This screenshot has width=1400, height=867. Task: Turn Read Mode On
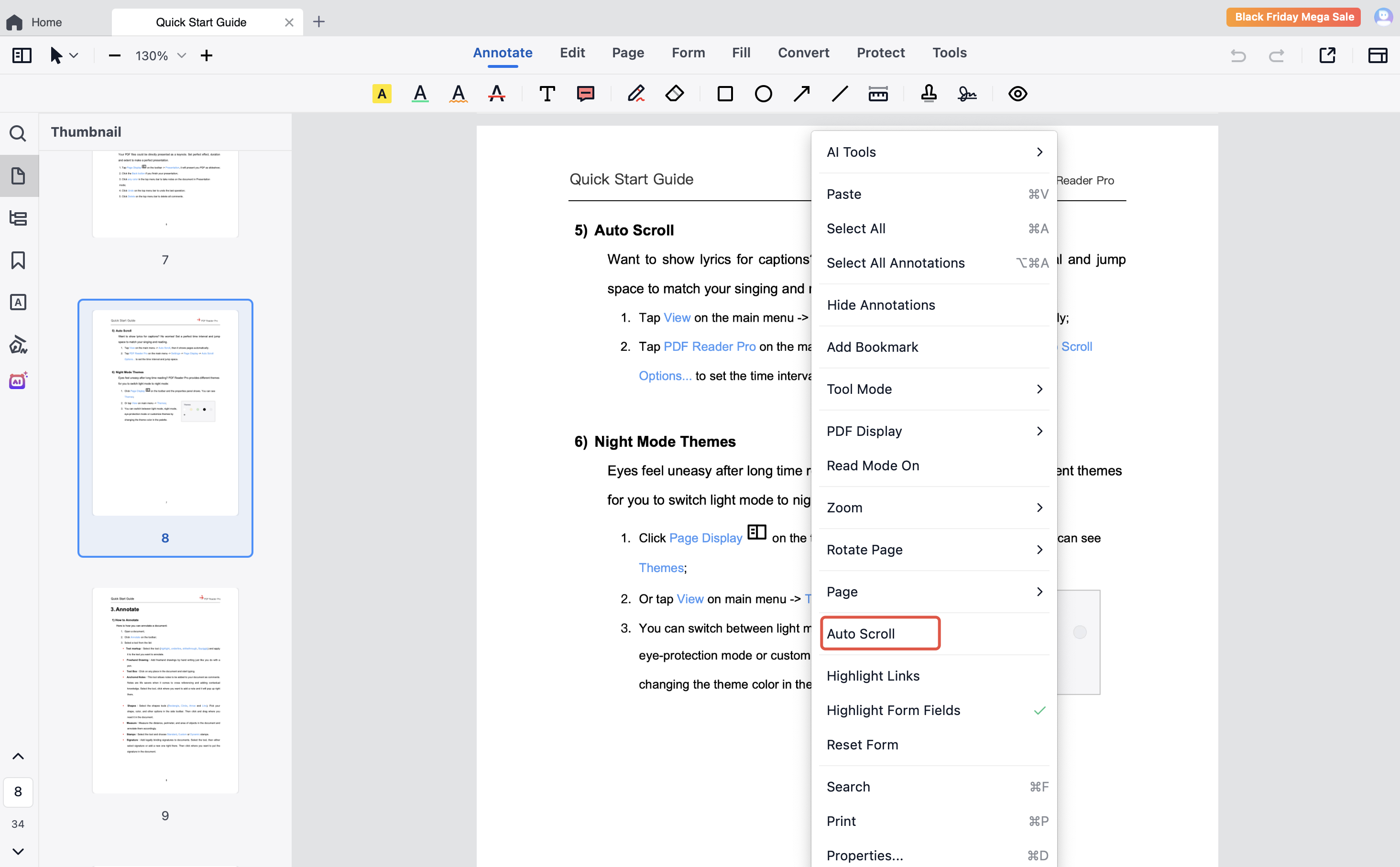(872, 466)
